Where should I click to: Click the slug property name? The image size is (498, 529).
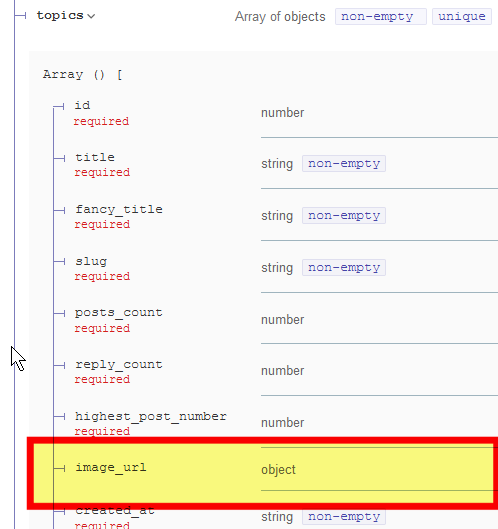[91, 261]
